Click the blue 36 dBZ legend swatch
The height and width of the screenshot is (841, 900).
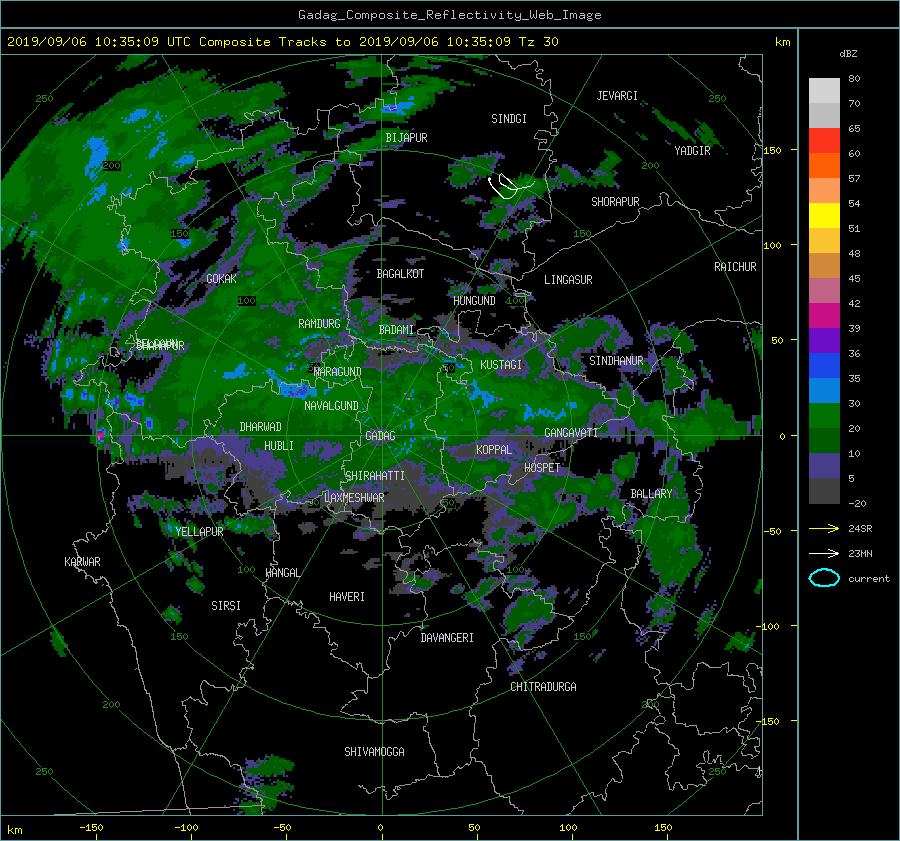click(824, 366)
